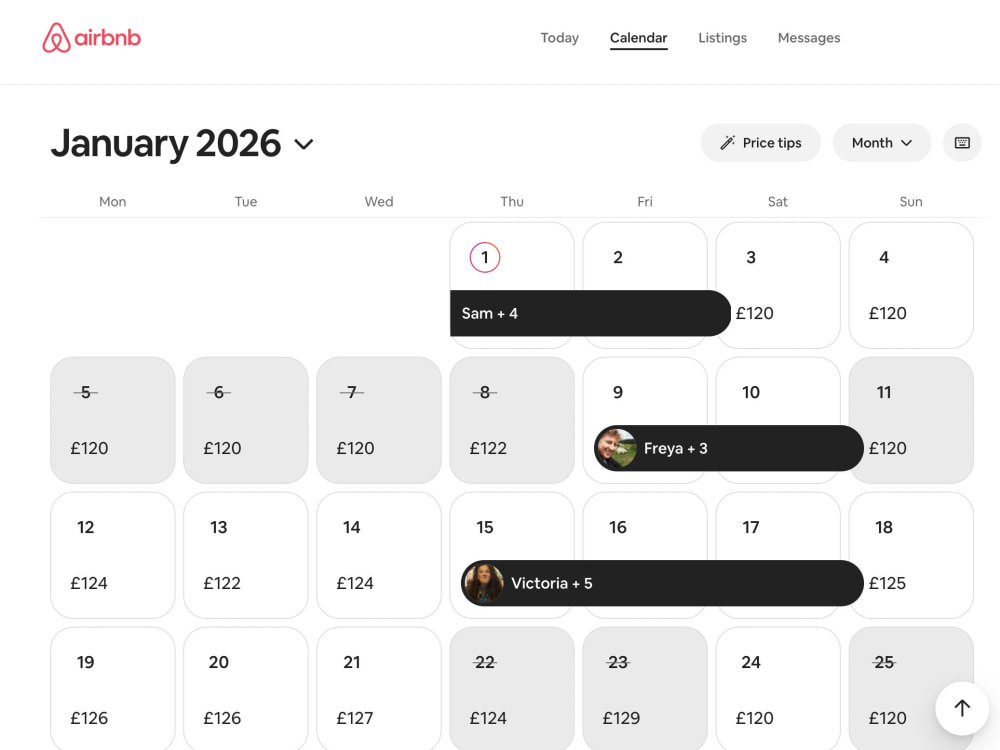Open the Listings tab
The width and height of the screenshot is (1000, 750).
(722, 38)
